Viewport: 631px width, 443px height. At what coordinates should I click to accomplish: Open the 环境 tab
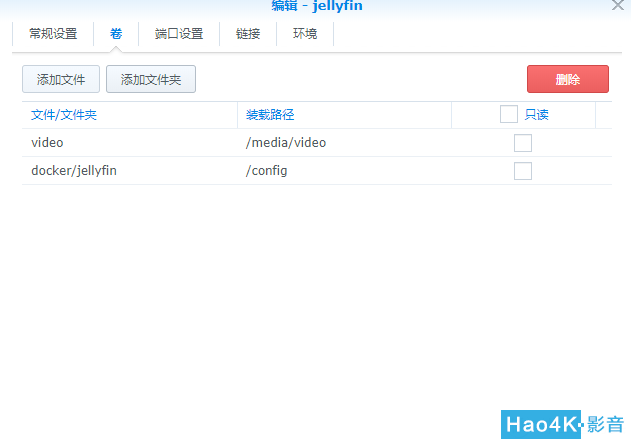(x=305, y=34)
